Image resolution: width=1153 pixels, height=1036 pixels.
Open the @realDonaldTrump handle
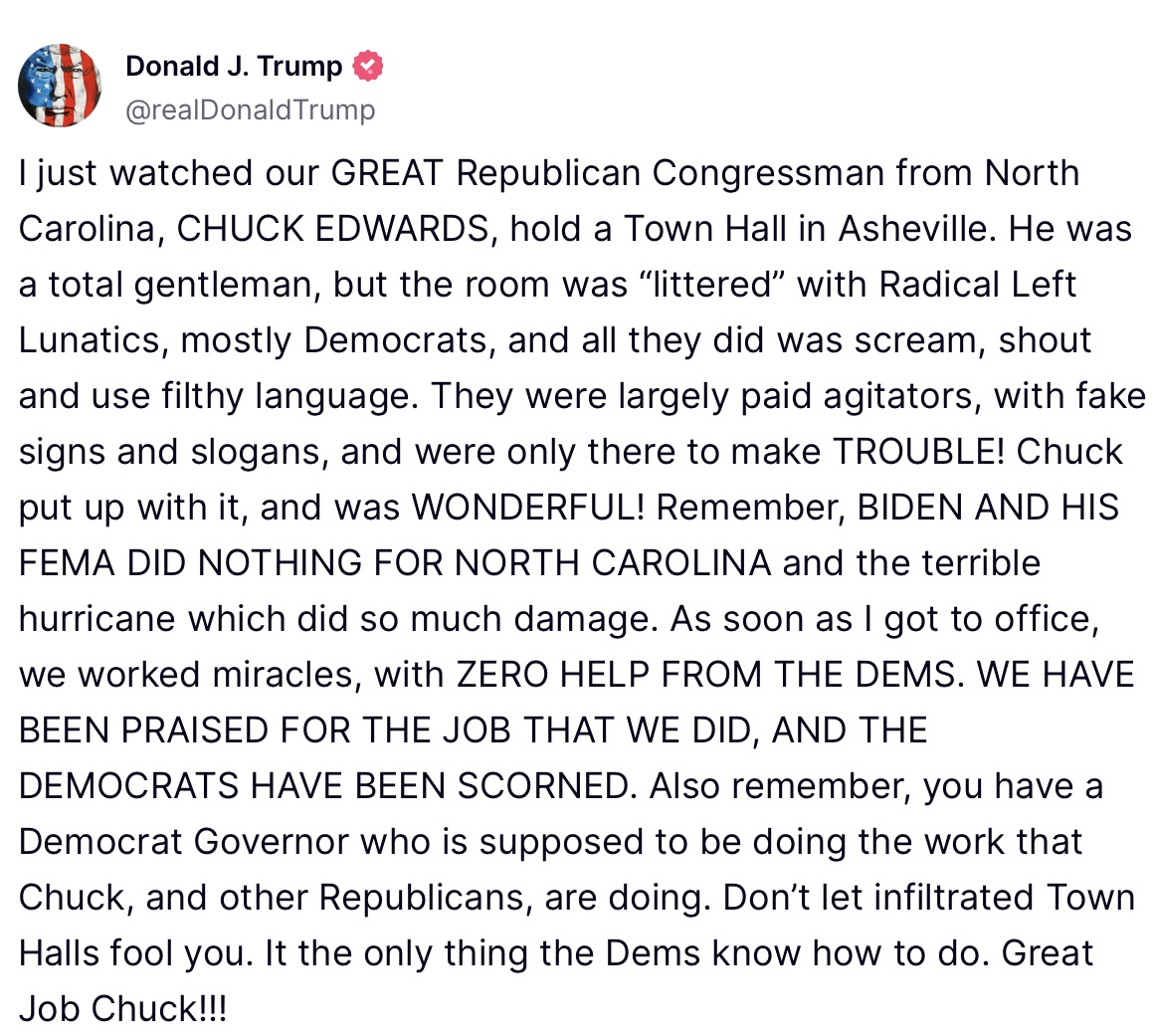251,109
